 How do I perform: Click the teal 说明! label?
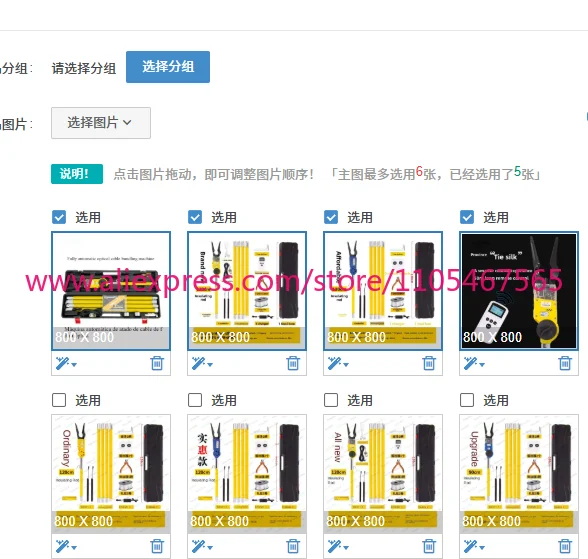click(77, 174)
